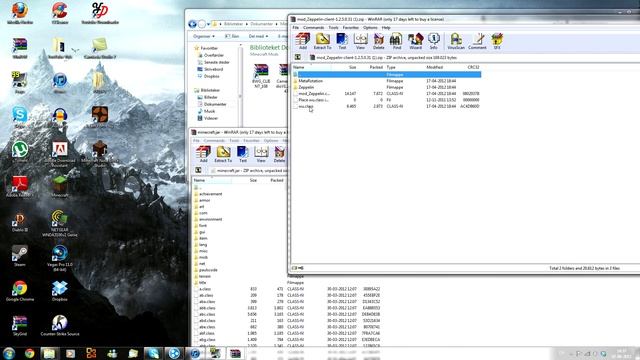This screenshot has width=640, height=360.
Task: Click Extract To in minecraft.jar WinRAR window
Action: tap(223, 154)
